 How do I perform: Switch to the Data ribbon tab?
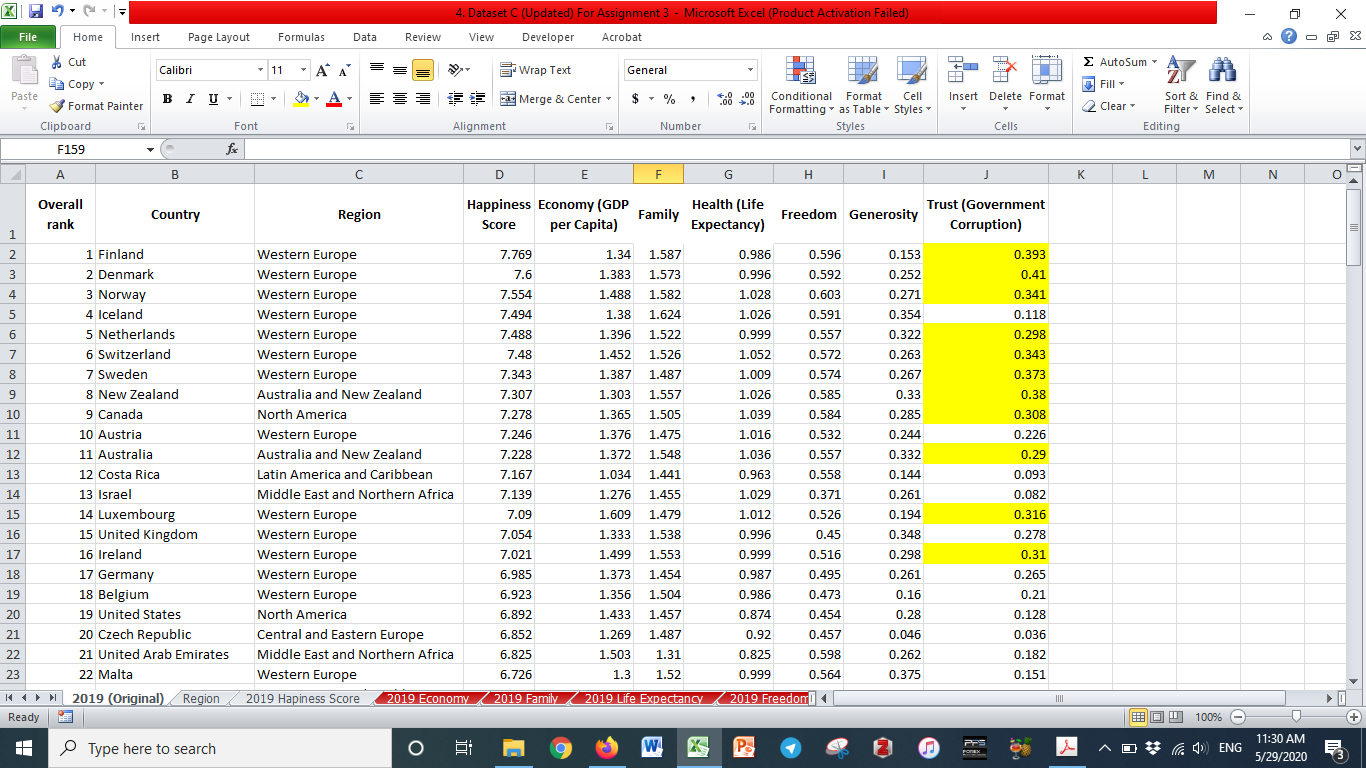pos(365,37)
